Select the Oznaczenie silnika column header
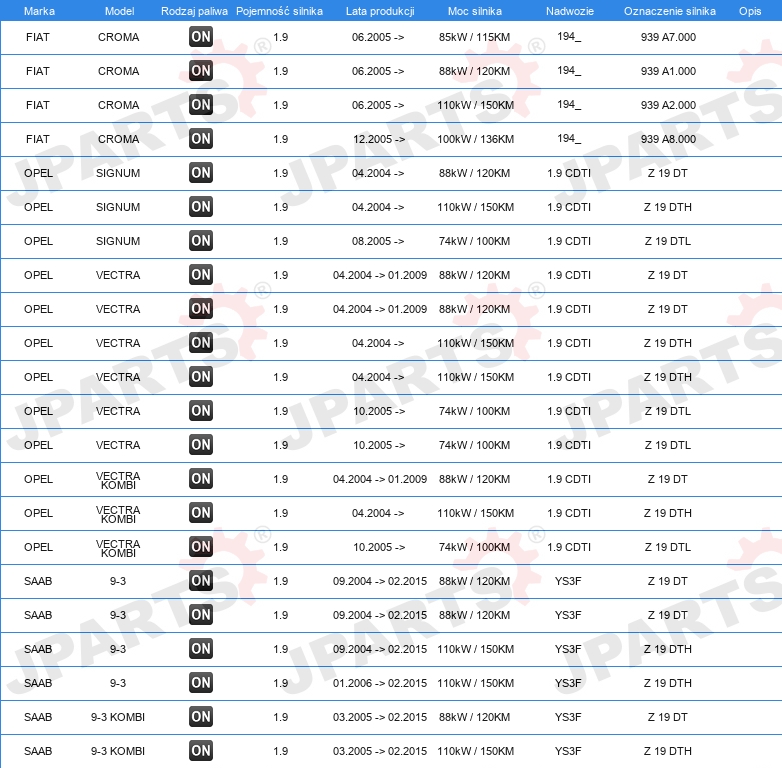The image size is (782, 768). [x=670, y=11]
